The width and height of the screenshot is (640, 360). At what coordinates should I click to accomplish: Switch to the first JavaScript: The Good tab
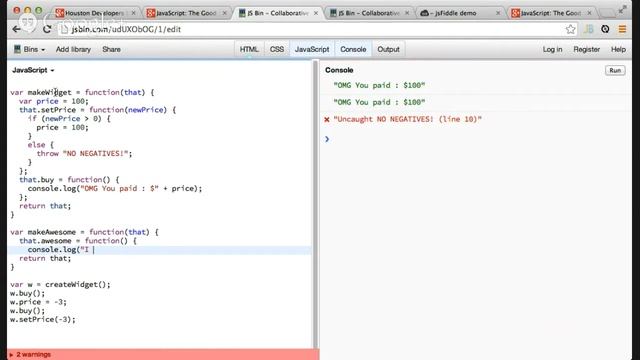(186, 13)
